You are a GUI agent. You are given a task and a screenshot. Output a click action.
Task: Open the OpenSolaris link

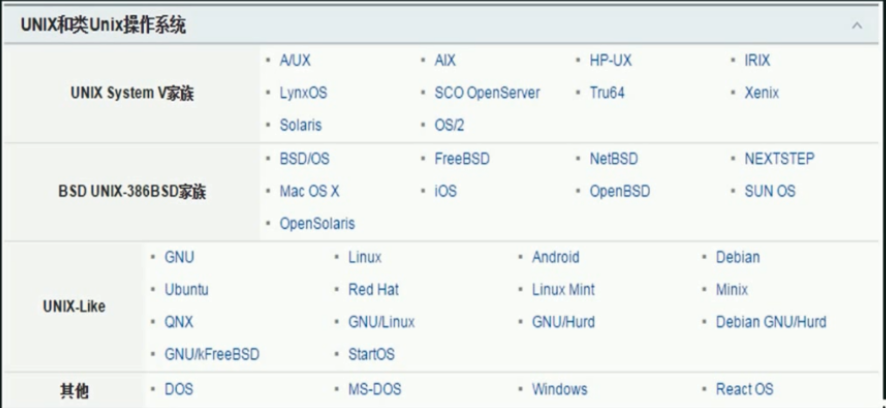317,224
